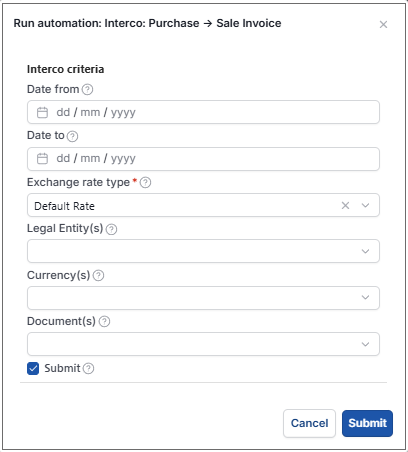Open calendar icon in Date from field
Image resolution: width=408 pixels, height=452 pixels.
coord(42,112)
